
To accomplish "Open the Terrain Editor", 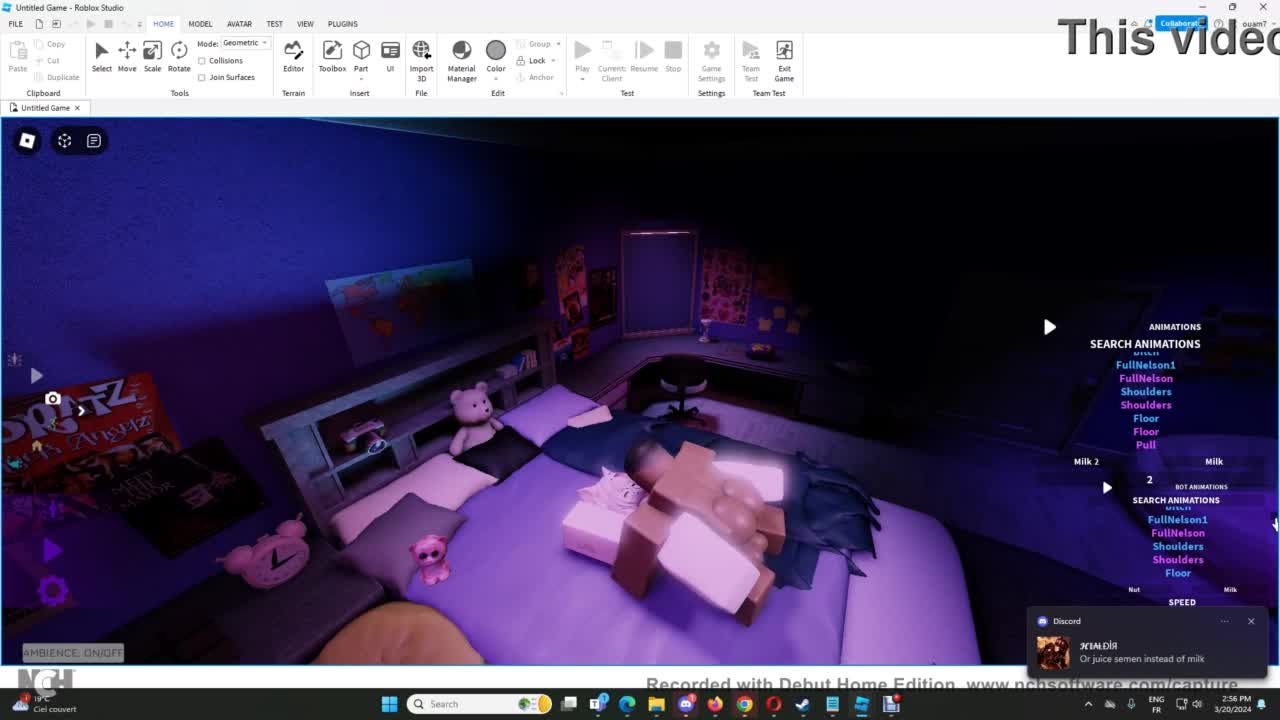I will (293, 56).
